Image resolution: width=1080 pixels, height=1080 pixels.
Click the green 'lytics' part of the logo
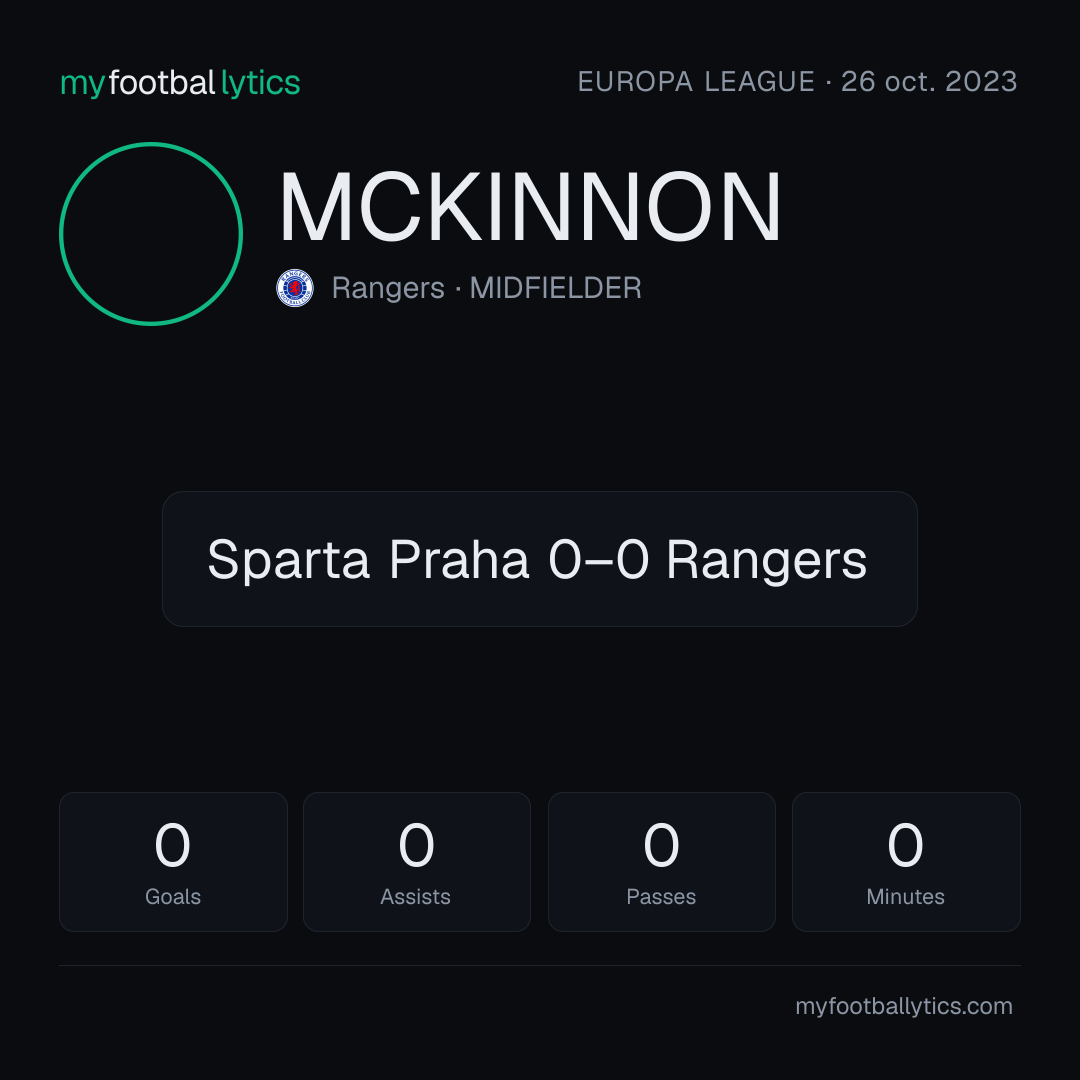coord(260,84)
